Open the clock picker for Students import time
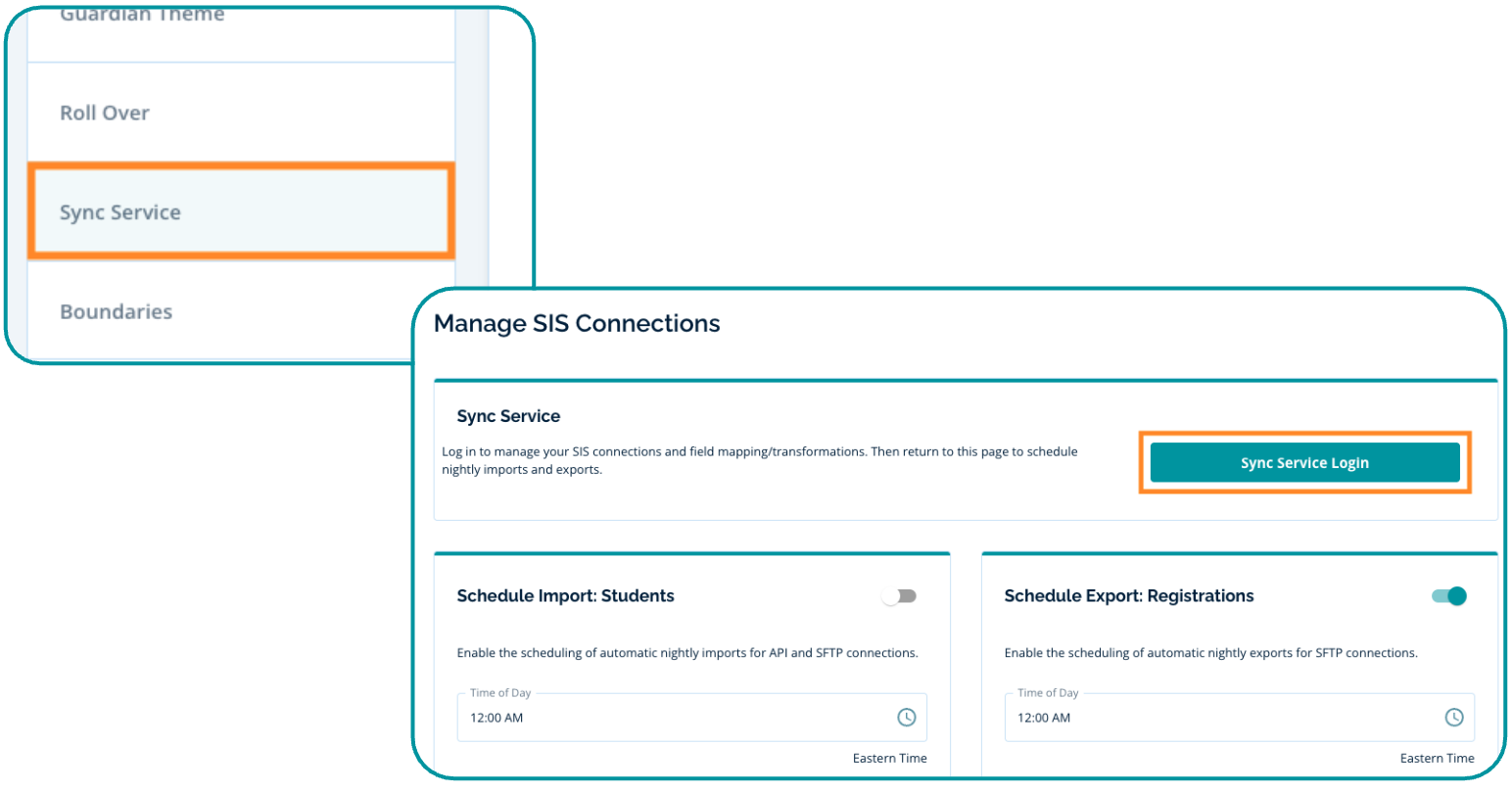The width and height of the screenshot is (1512, 793). (x=907, y=718)
